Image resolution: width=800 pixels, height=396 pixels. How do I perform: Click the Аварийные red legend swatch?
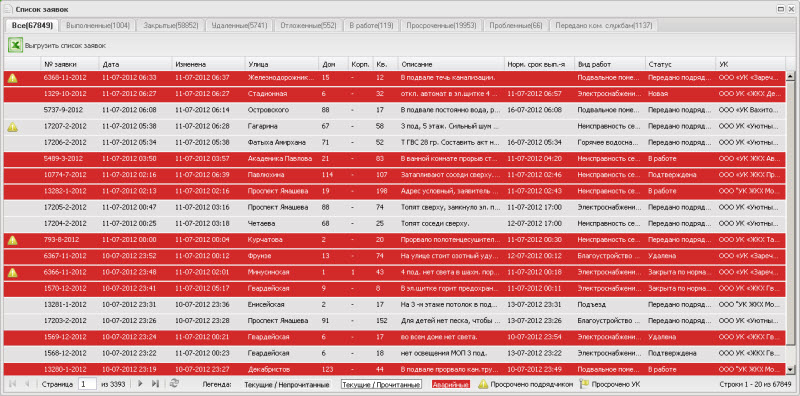click(x=451, y=384)
